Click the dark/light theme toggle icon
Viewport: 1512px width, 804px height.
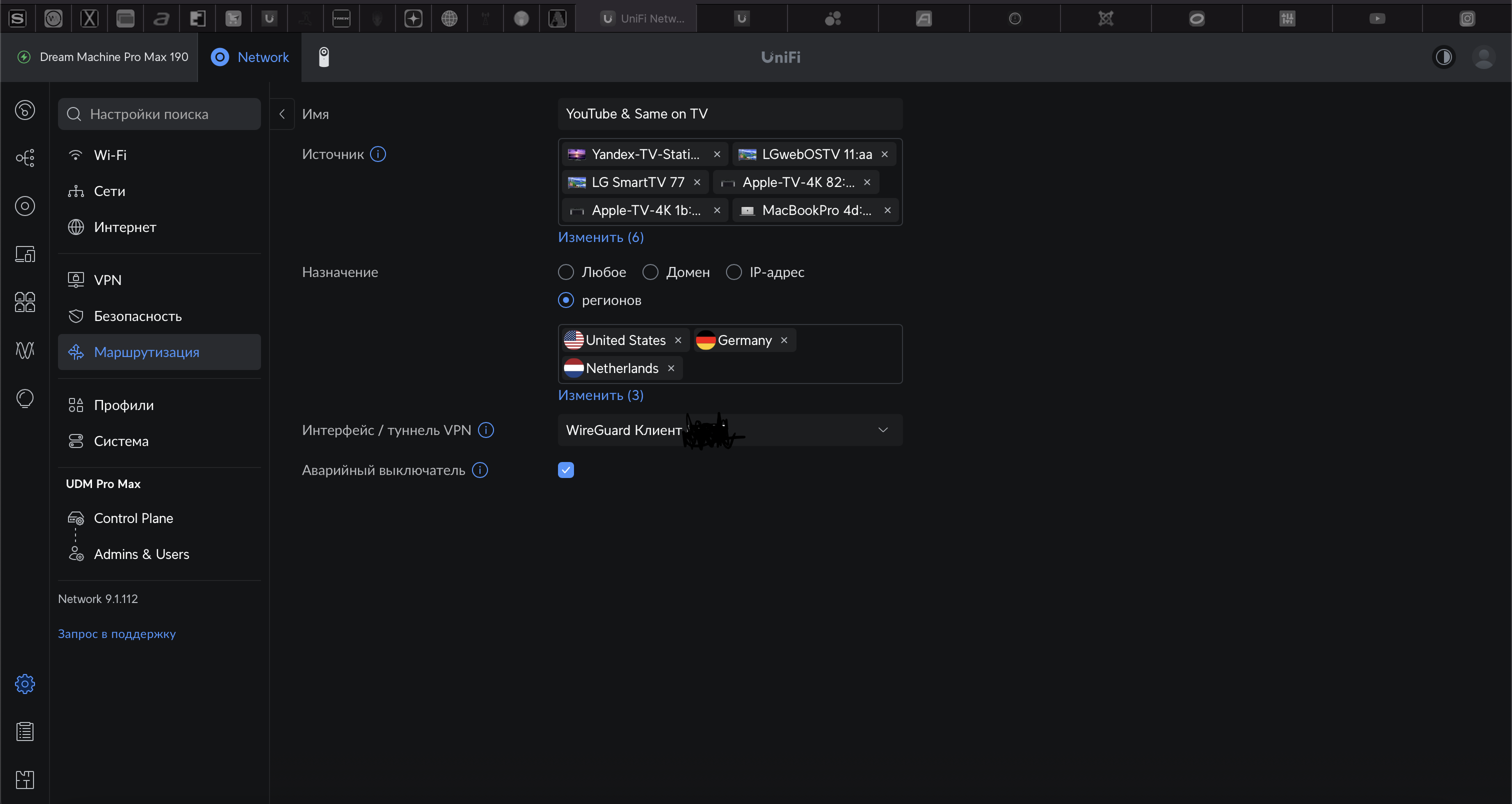1443,57
